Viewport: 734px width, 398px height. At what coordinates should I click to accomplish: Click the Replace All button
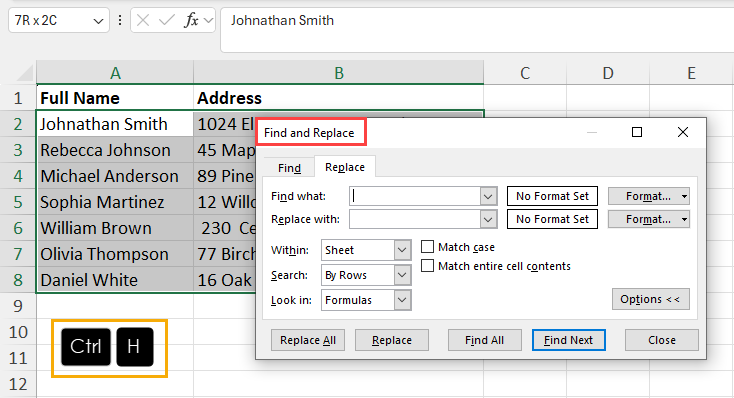[x=308, y=340]
